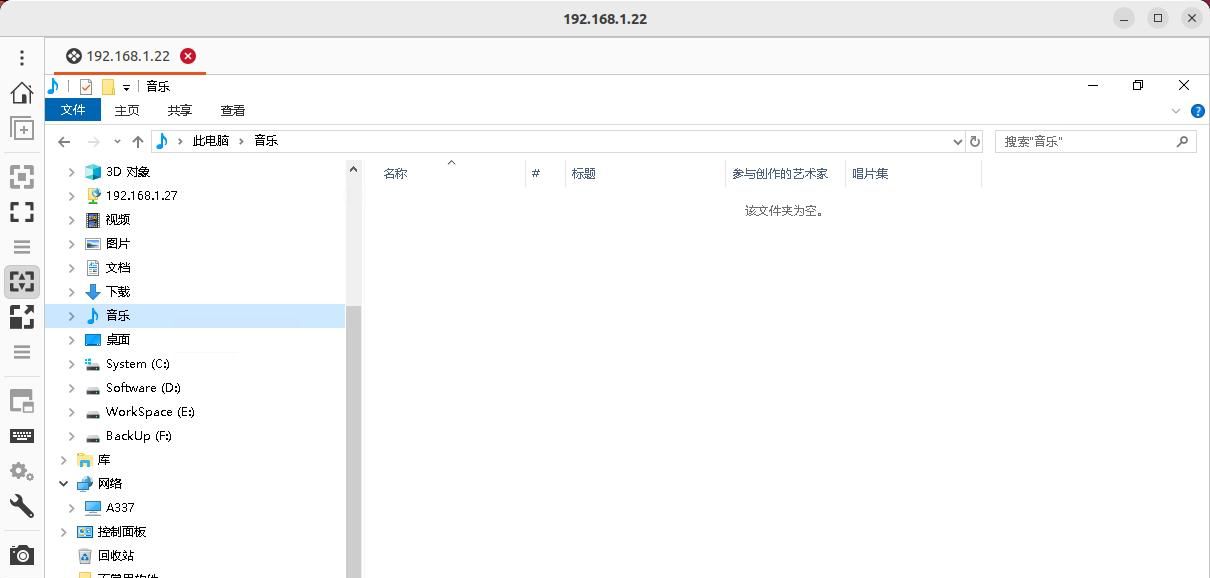Take a screenshot with the camera icon
This screenshot has width=1210, height=578.
point(22,554)
